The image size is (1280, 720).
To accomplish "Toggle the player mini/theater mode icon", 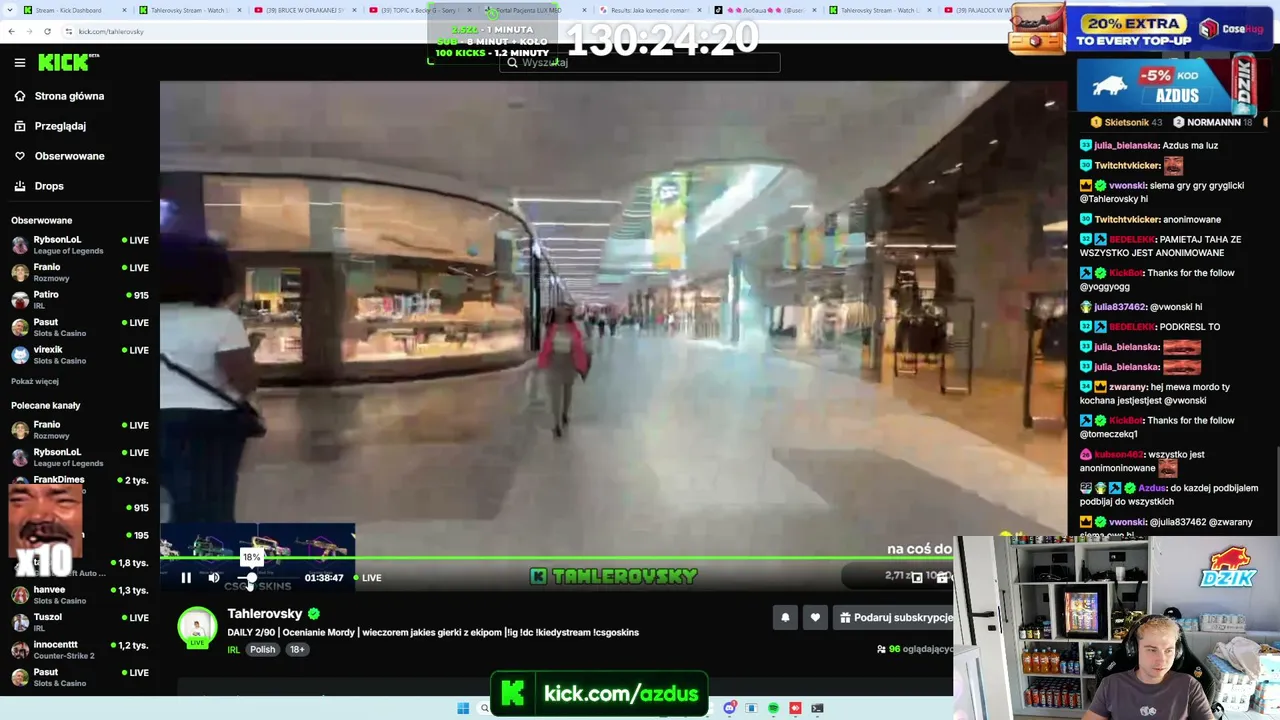I will 915,577.
